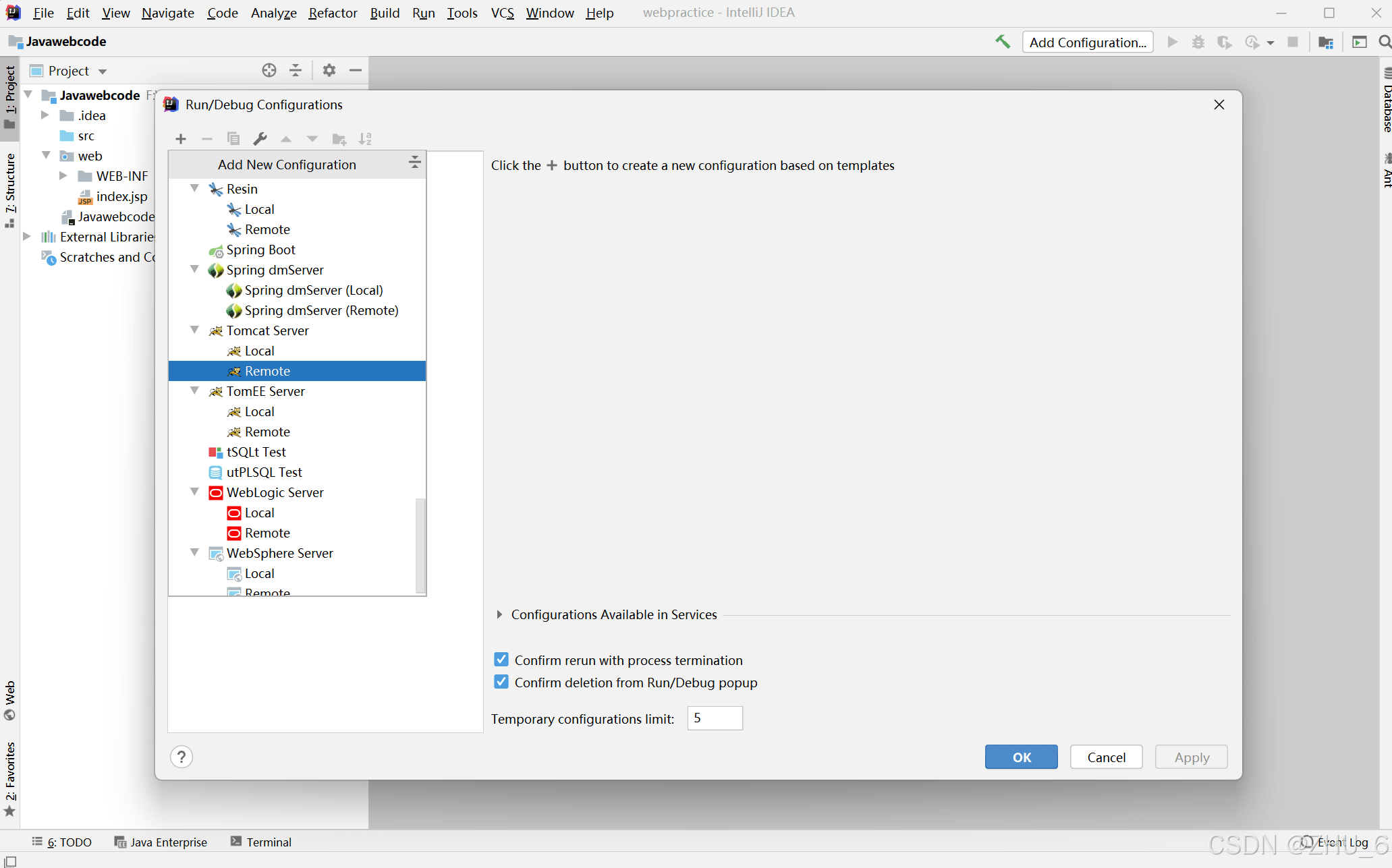1392x868 pixels.
Task: Collapse the Tomcat Server node
Action: coord(194,330)
